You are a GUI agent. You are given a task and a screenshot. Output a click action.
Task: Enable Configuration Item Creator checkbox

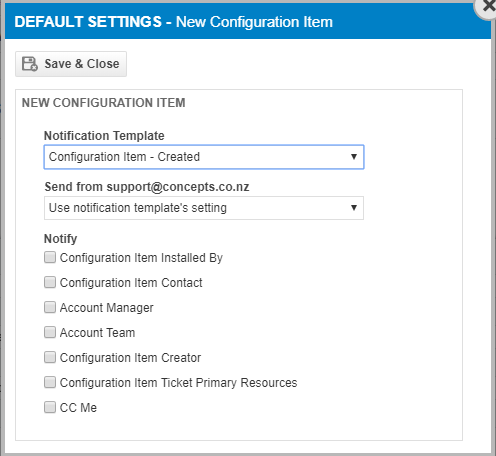[50, 357]
